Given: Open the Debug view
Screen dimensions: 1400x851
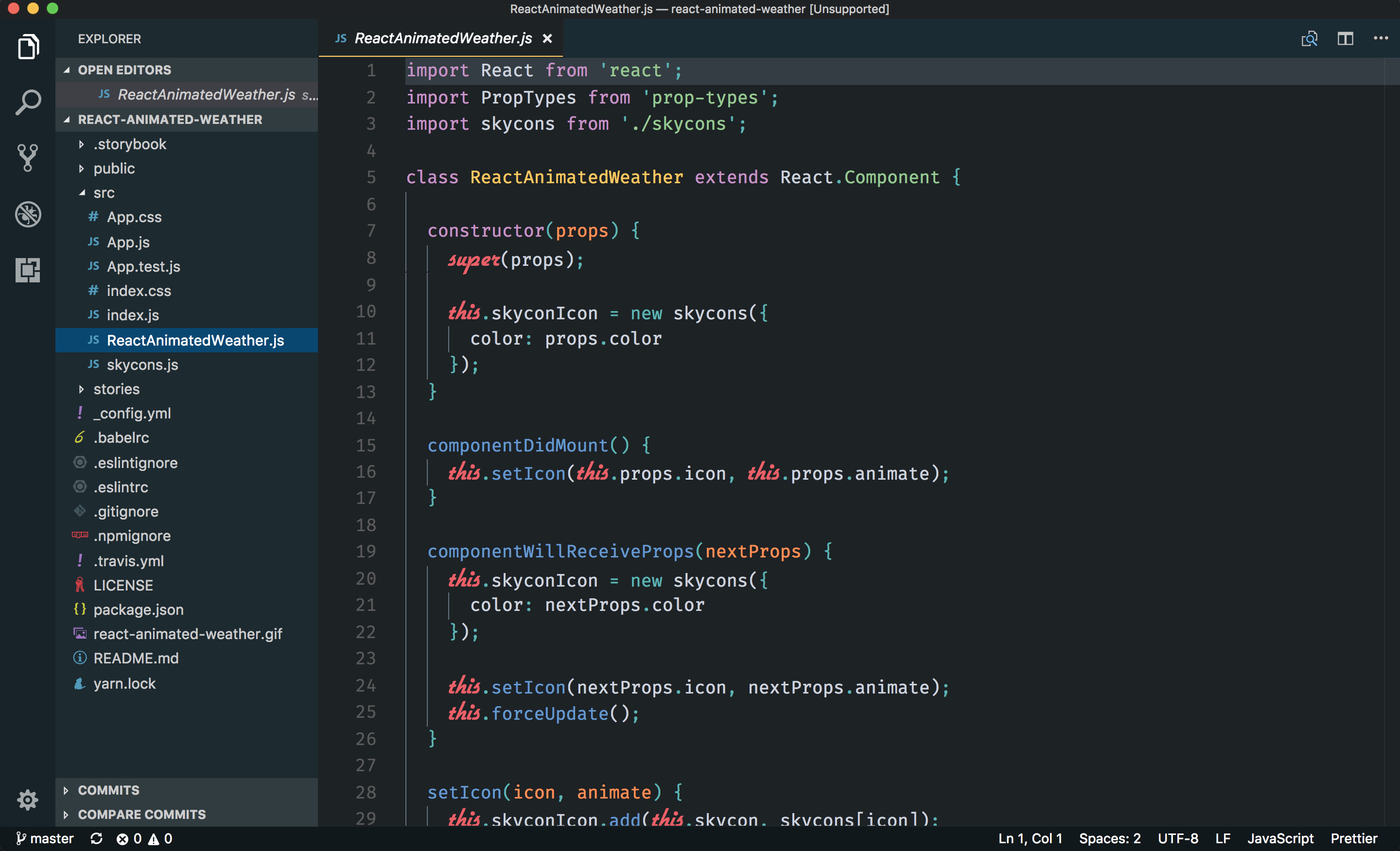Looking at the screenshot, I should click(27, 214).
